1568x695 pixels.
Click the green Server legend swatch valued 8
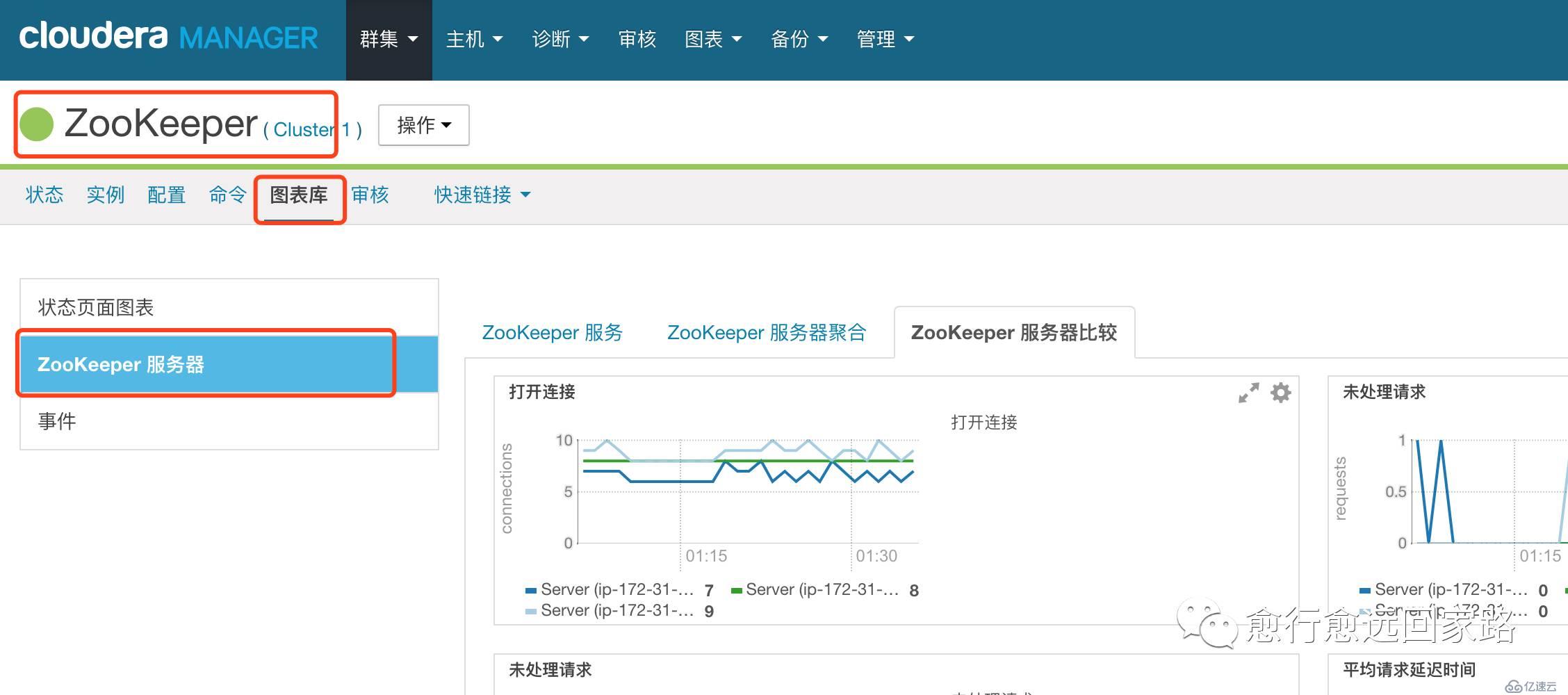click(737, 591)
